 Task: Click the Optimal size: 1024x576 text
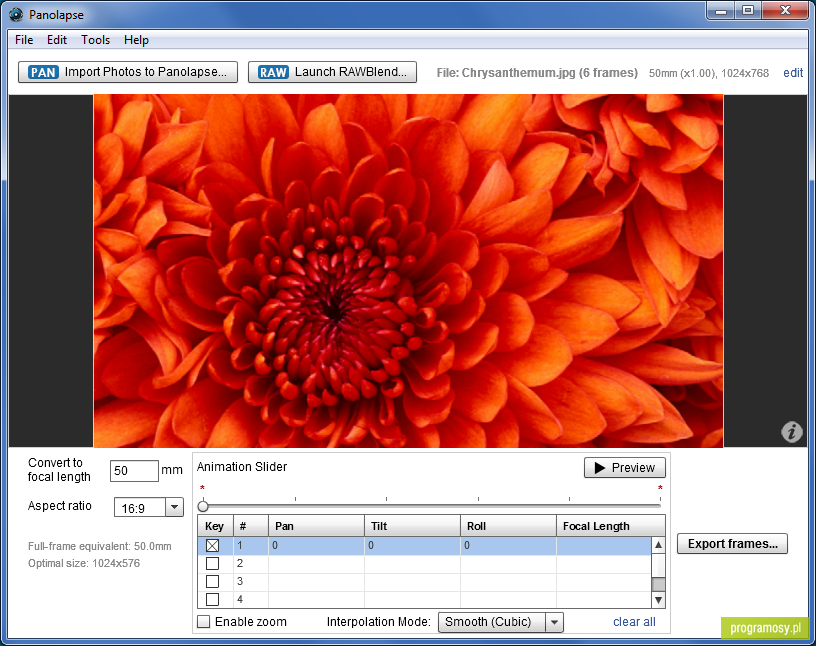(84, 563)
